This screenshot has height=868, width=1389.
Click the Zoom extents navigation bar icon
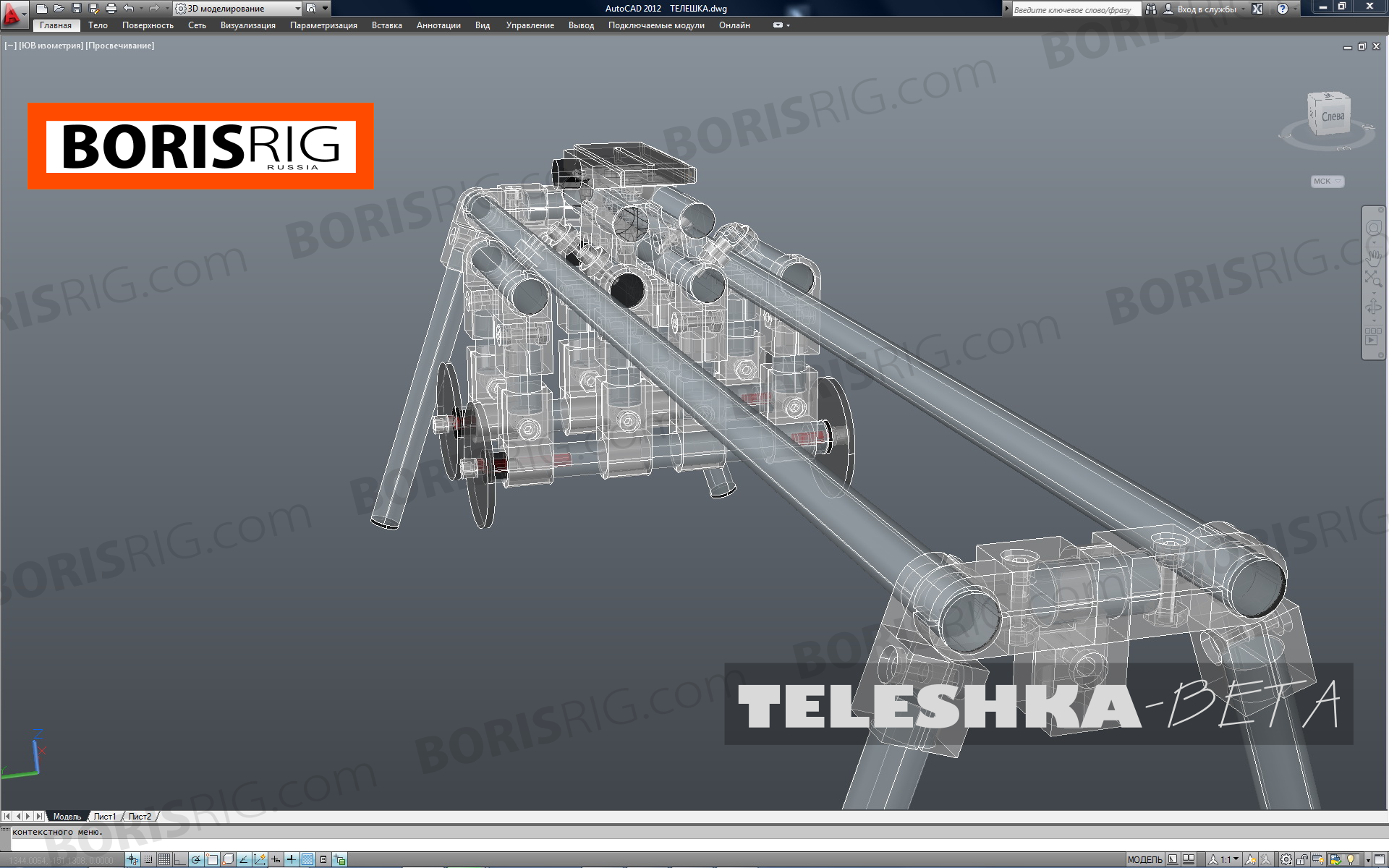click(1373, 279)
